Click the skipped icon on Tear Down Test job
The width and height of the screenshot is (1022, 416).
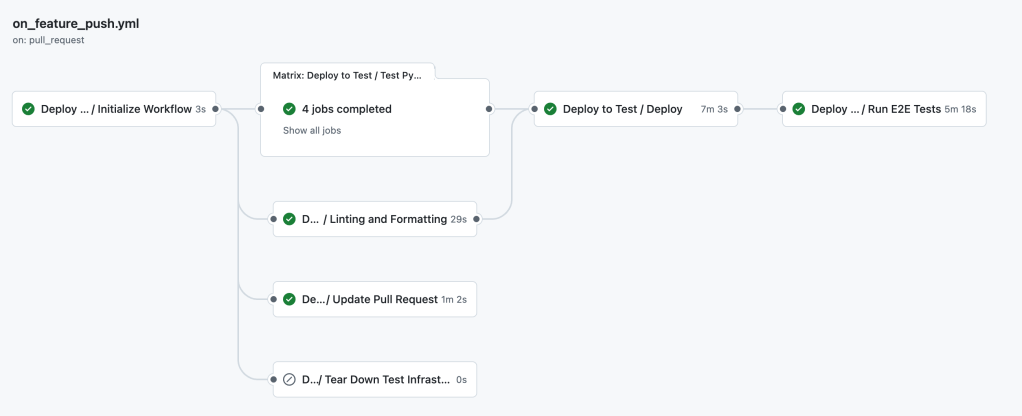click(x=289, y=379)
